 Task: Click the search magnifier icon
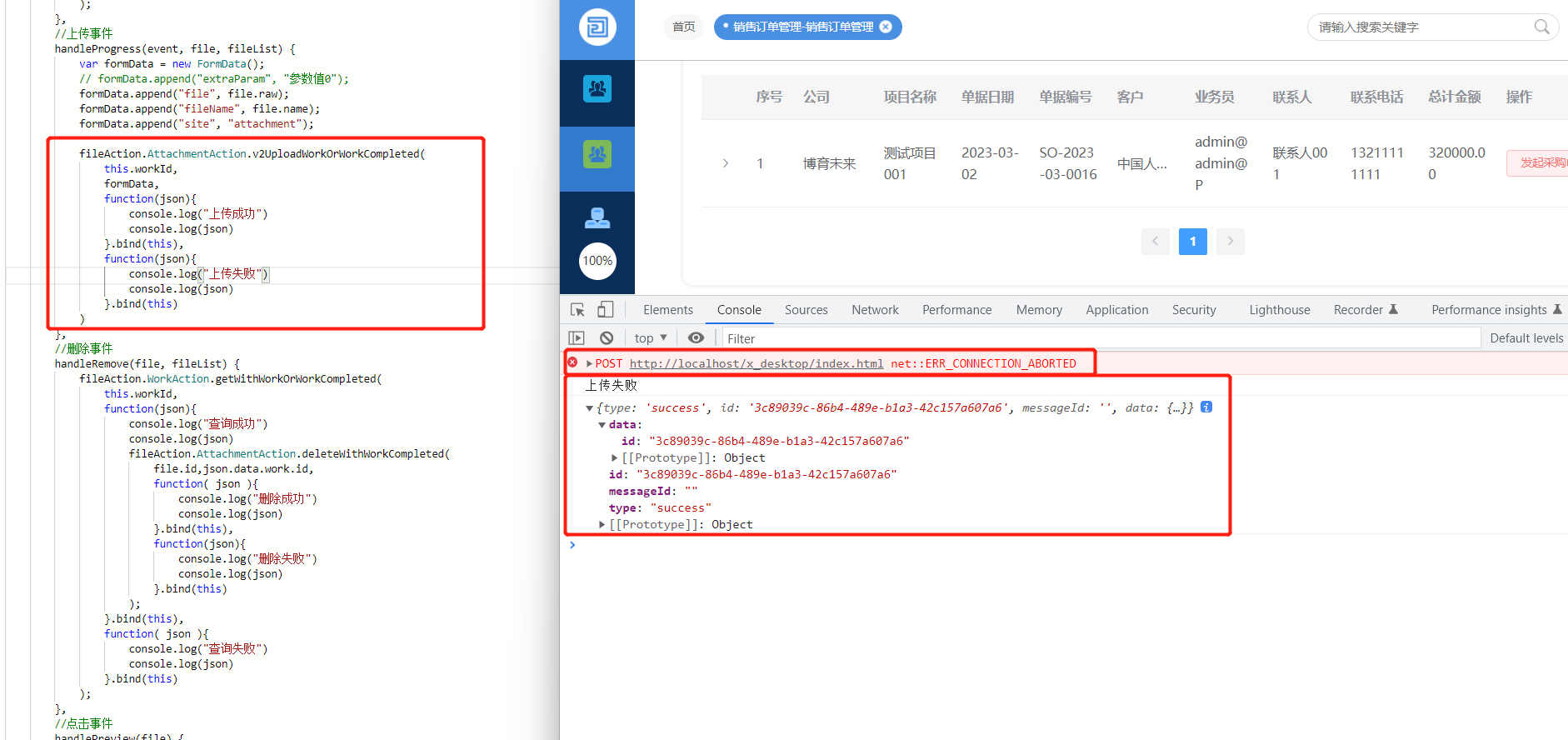pyautogui.click(x=1541, y=27)
